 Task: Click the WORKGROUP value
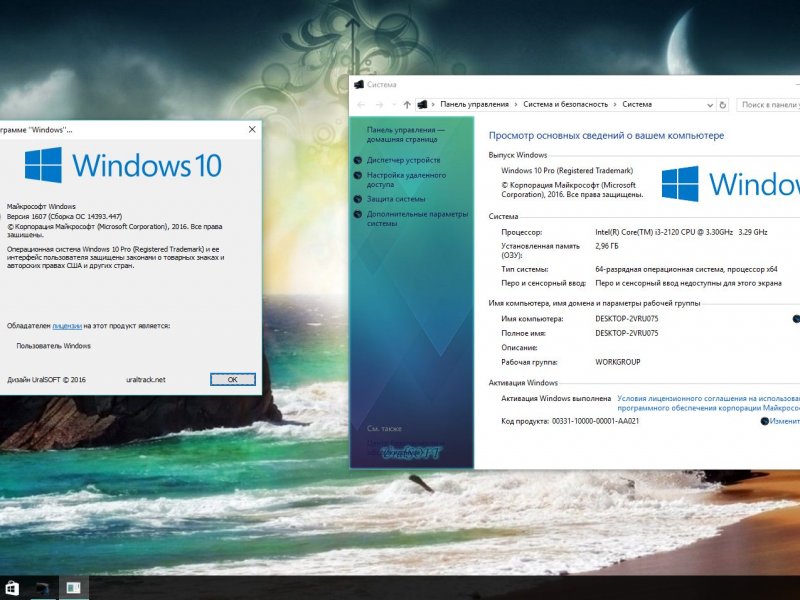(x=617, y=362)
